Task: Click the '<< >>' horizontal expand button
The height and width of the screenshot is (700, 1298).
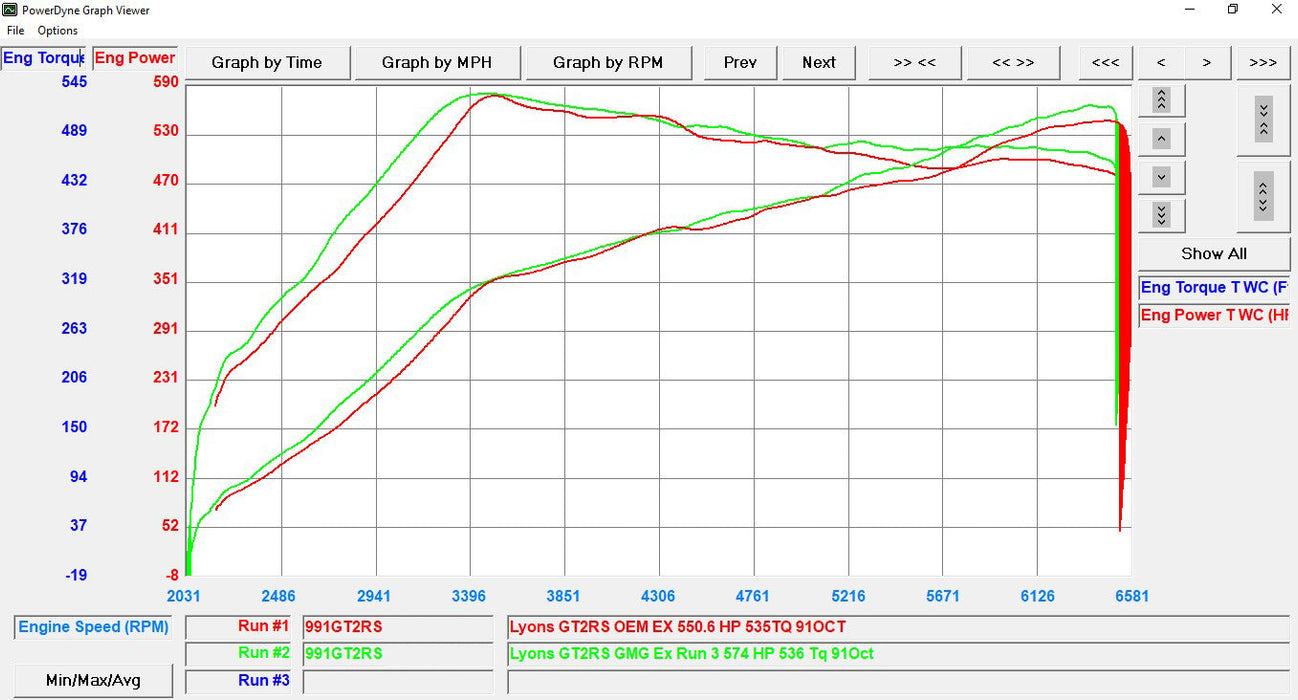Action: pyautogui.click(x=1013, y=62)
